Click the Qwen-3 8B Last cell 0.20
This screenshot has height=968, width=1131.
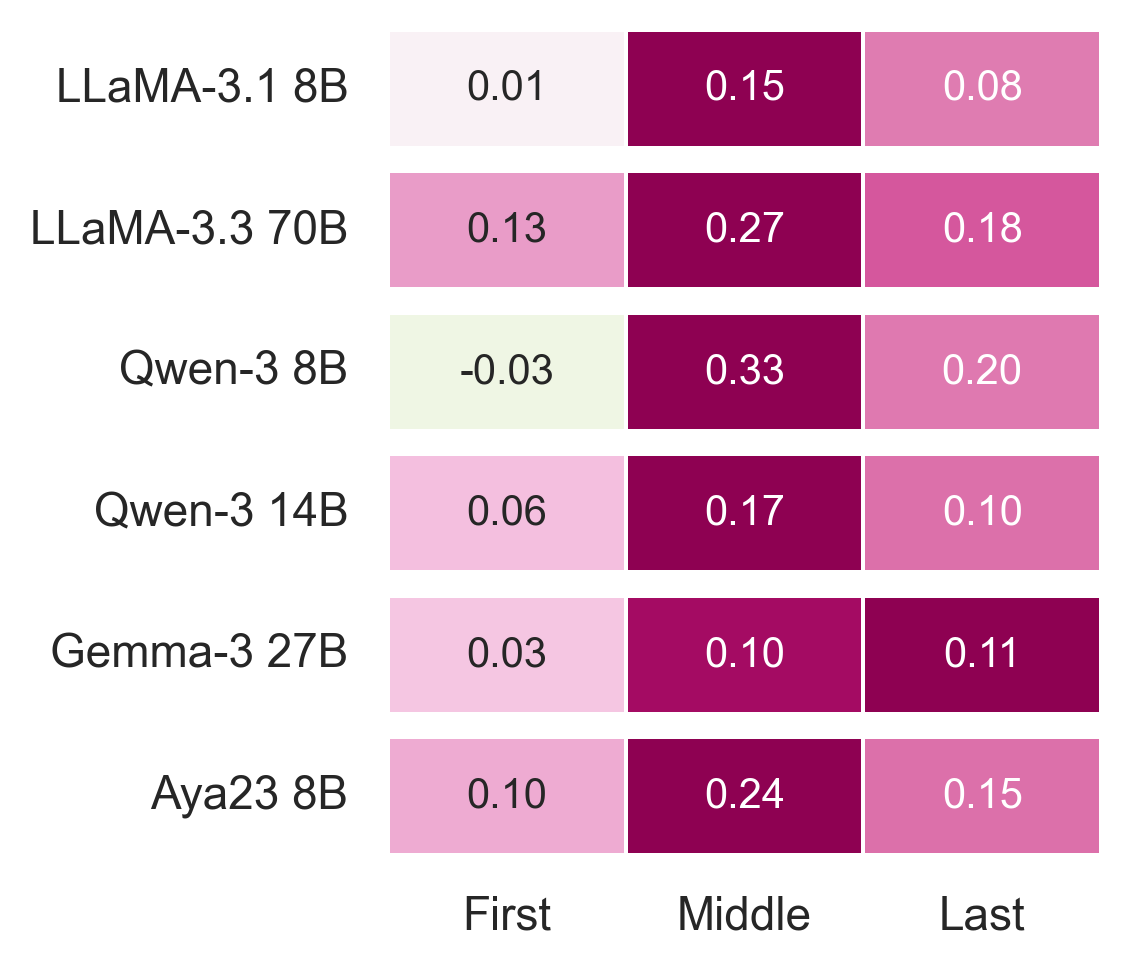pos(982,372)
